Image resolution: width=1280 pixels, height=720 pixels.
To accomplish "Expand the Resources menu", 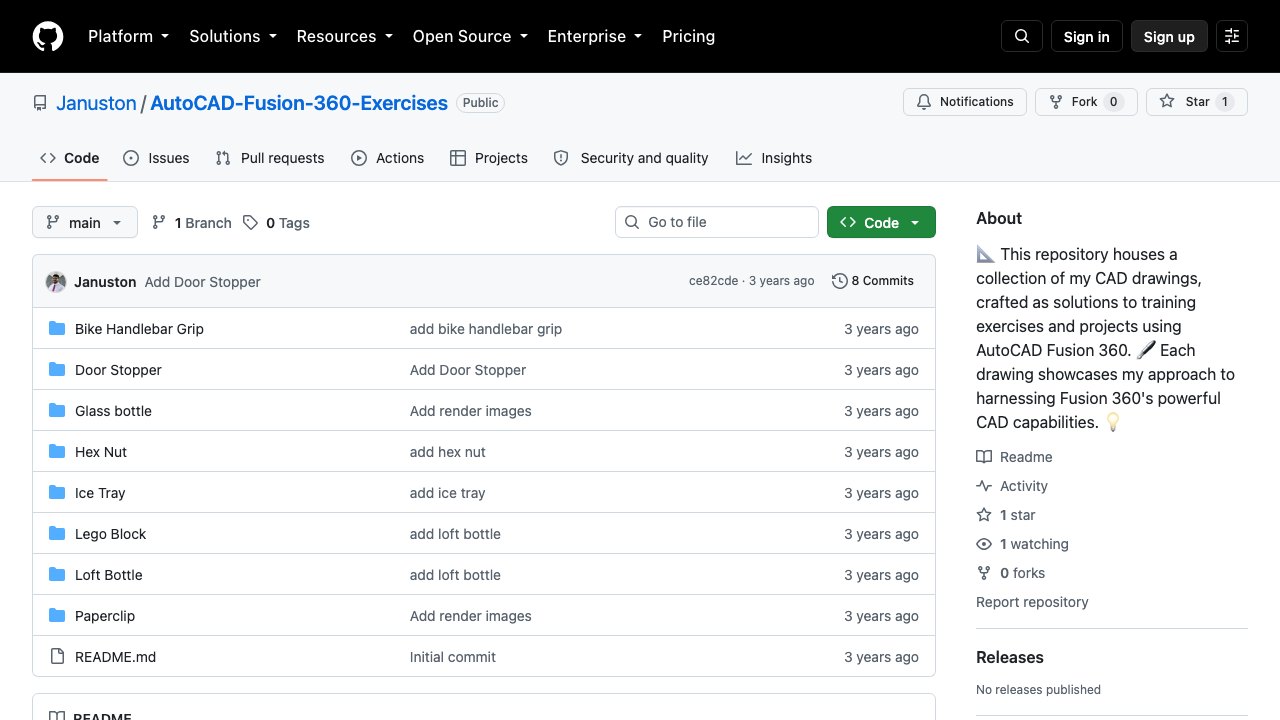I will click(344, 36).
